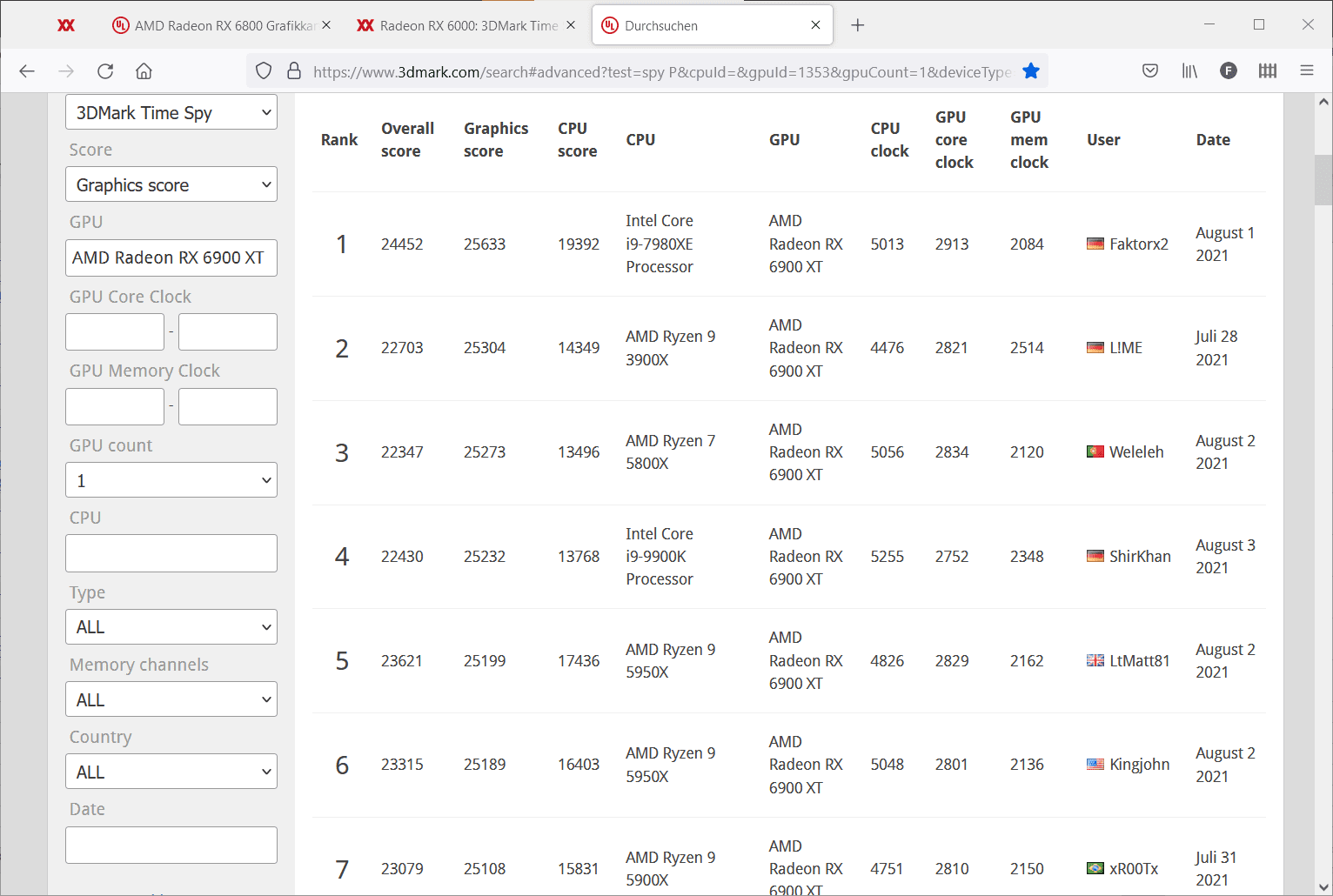
Task: Click AMD Ryzen 7 5800X cell
Action: click(670, 451)
